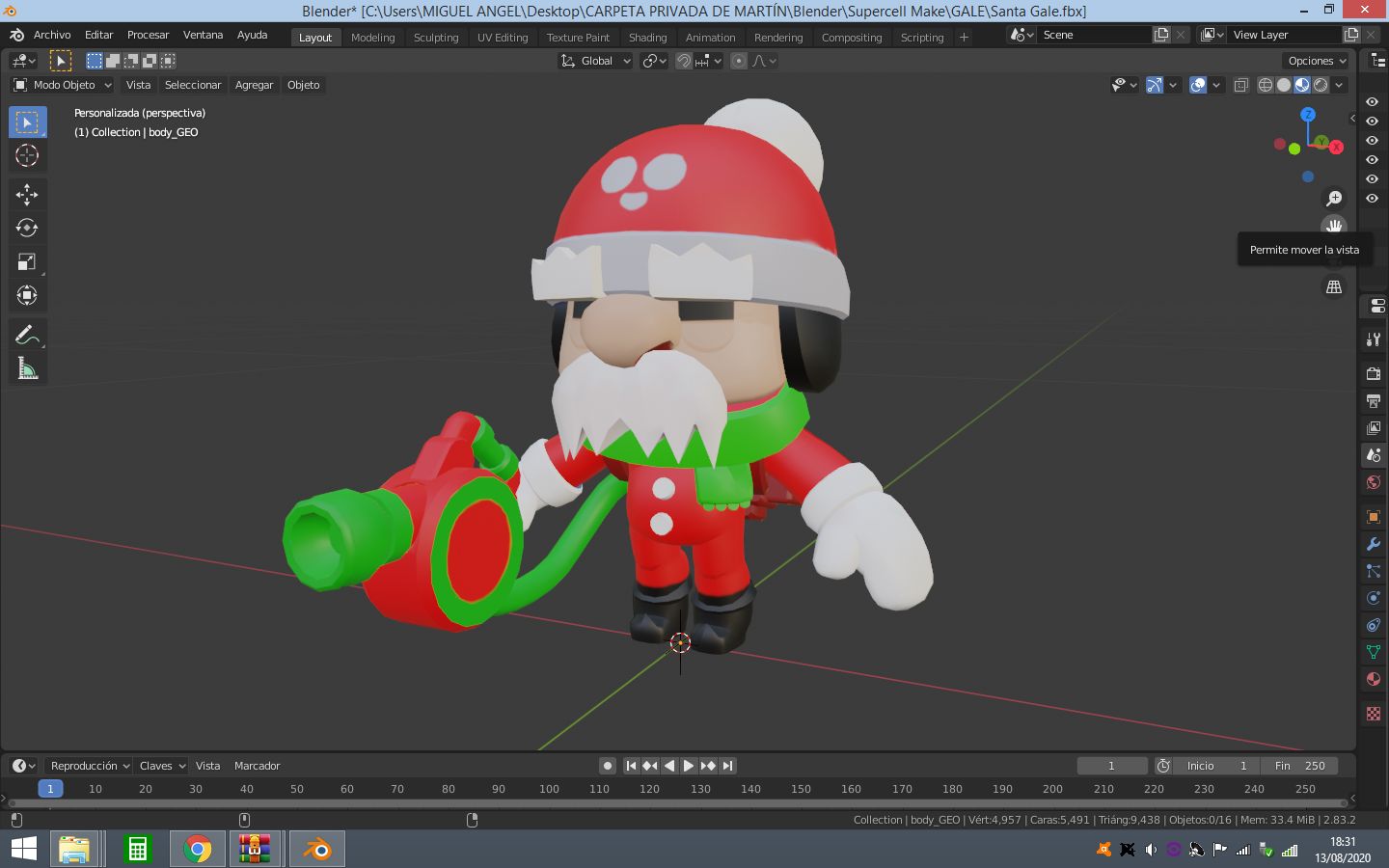Select the Rotate tool

(x=27, y=229)
